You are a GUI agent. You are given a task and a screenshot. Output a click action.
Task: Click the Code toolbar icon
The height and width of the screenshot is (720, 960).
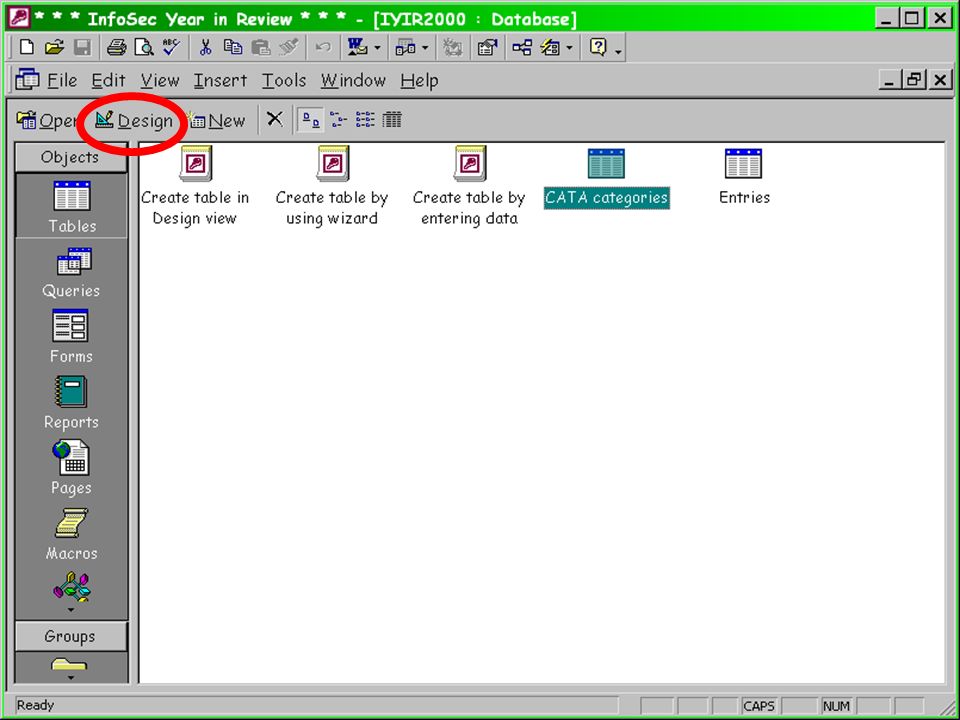[452, 47]
